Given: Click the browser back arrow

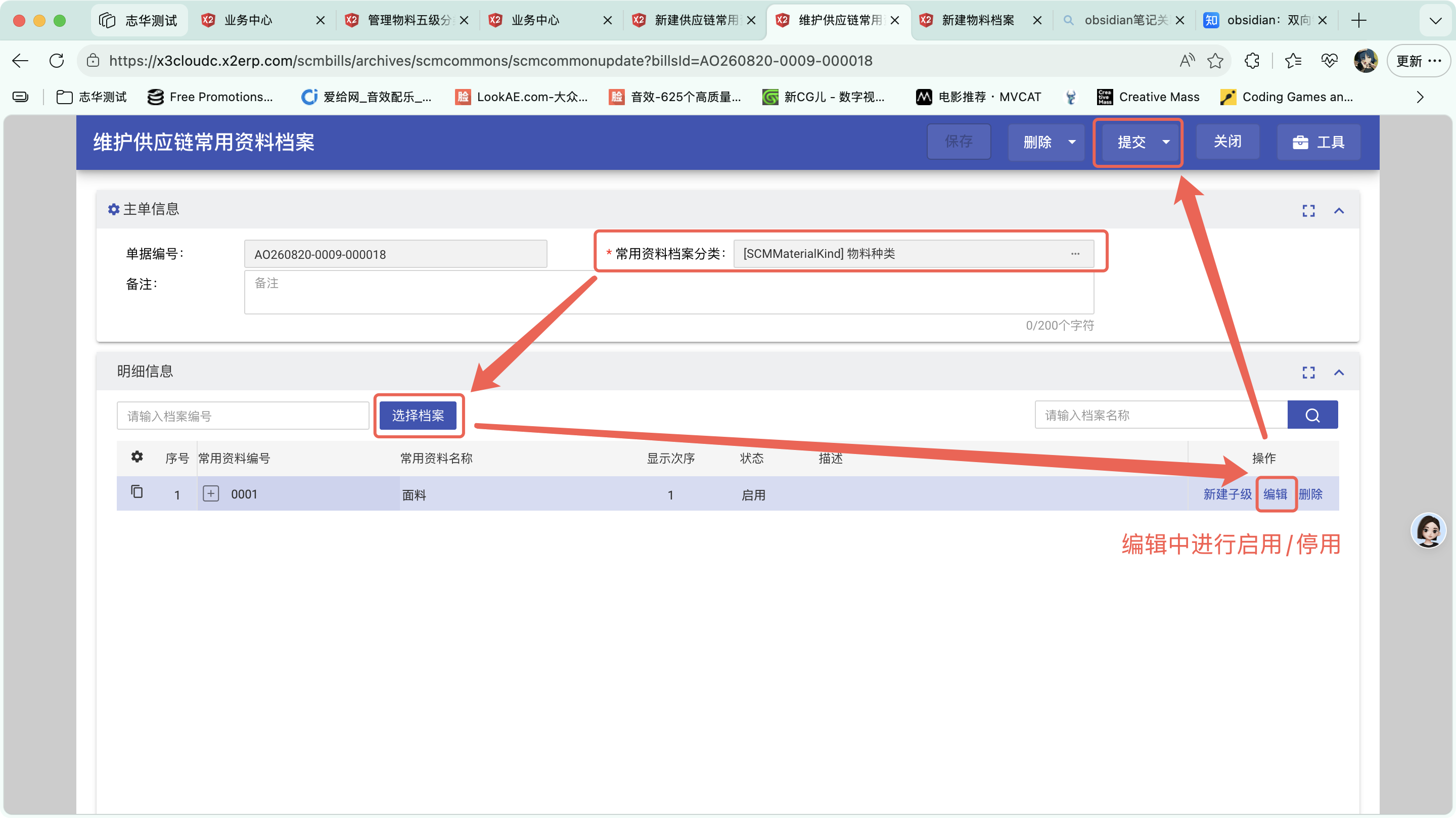Looking at the screenshot, I should tap(20, 61).
